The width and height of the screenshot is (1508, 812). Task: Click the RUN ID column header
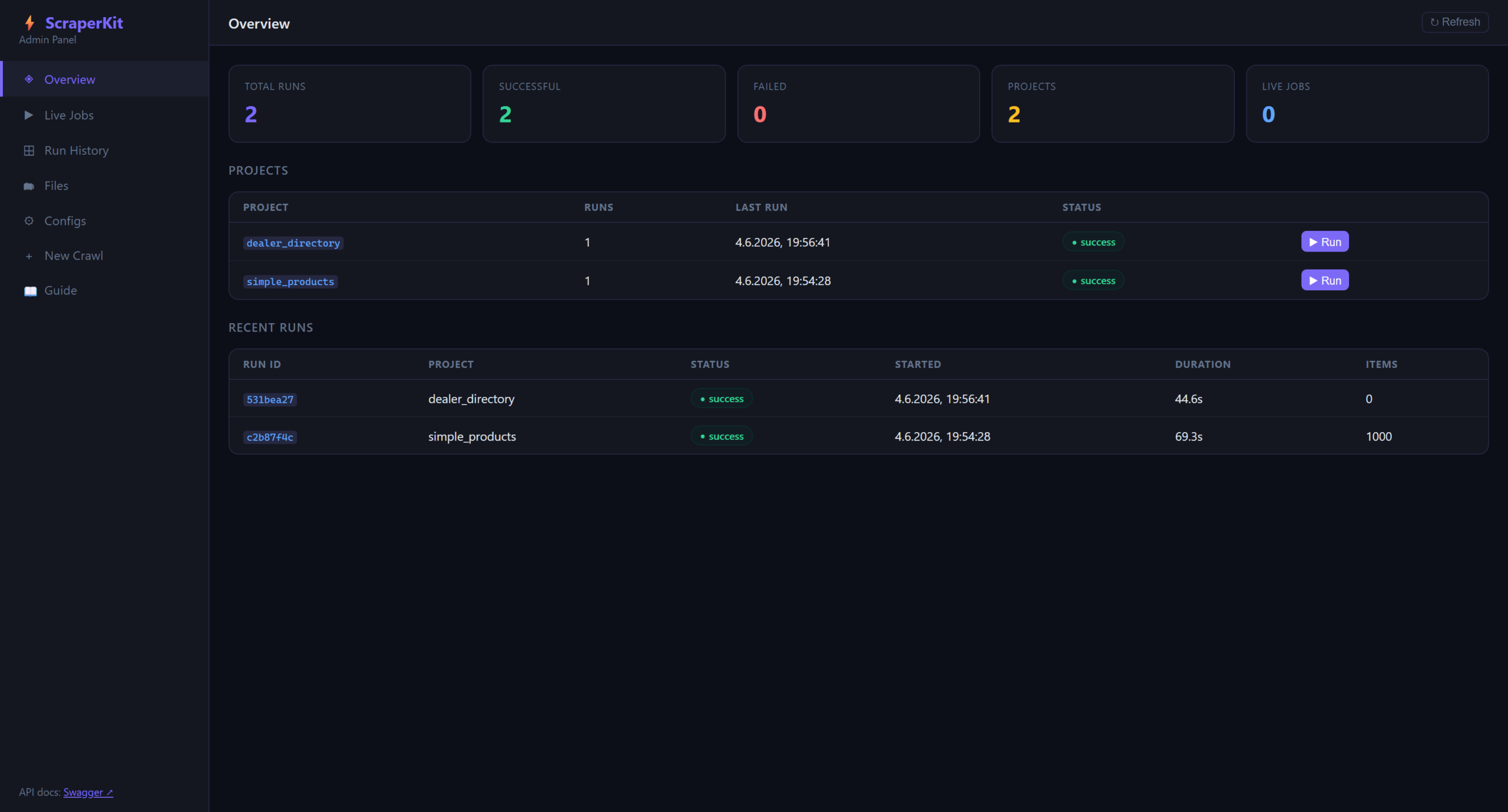coord(262,364)
